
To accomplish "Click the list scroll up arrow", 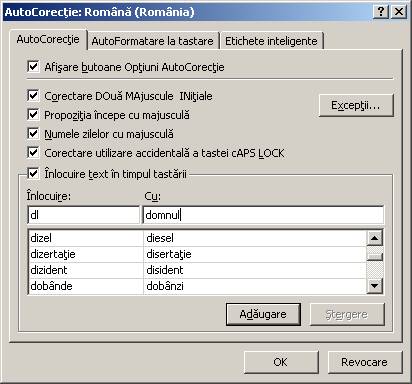I will pyautogui.click(x=375, y=238).
